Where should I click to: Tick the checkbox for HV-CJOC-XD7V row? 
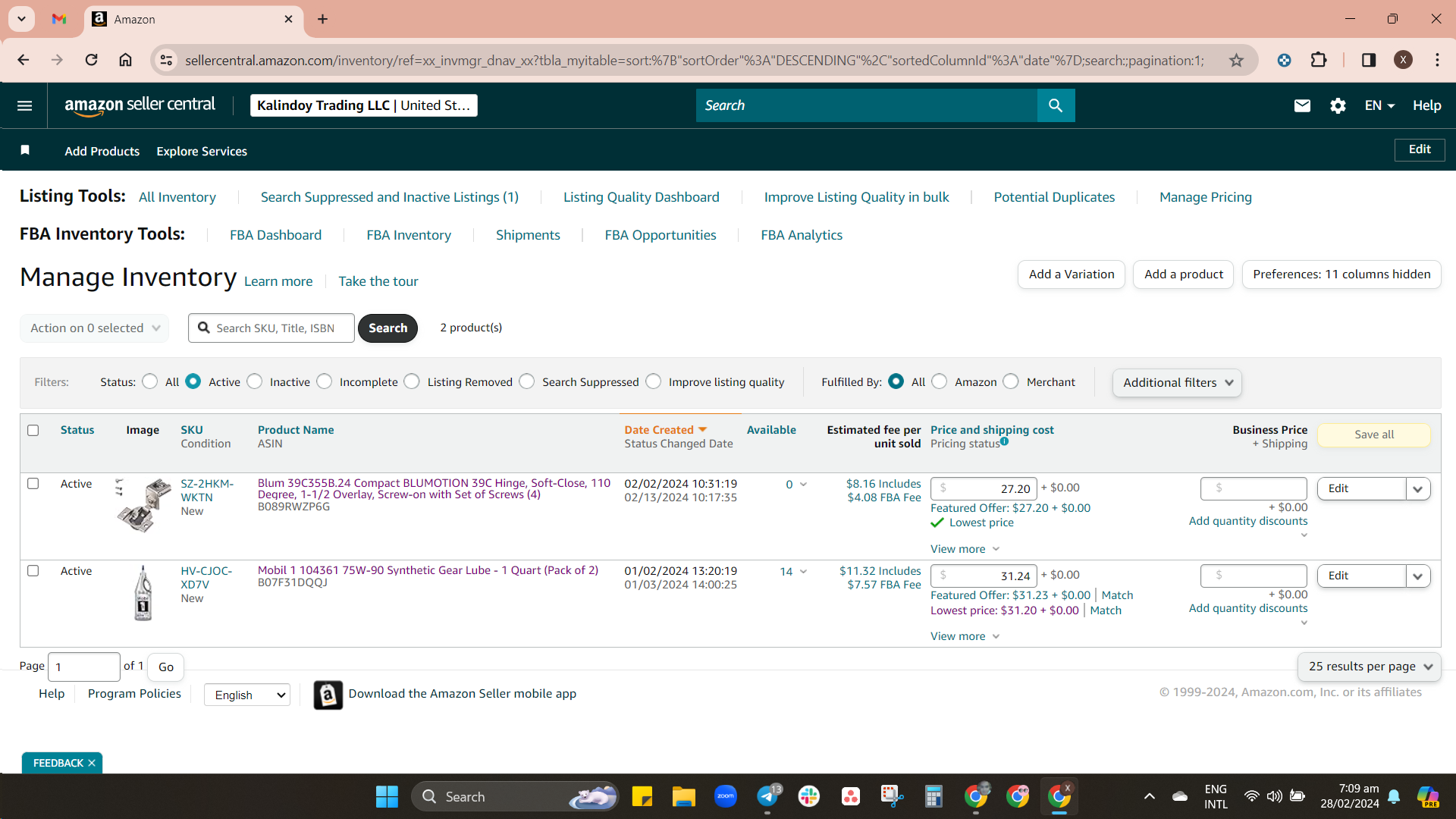coord(33,570)
